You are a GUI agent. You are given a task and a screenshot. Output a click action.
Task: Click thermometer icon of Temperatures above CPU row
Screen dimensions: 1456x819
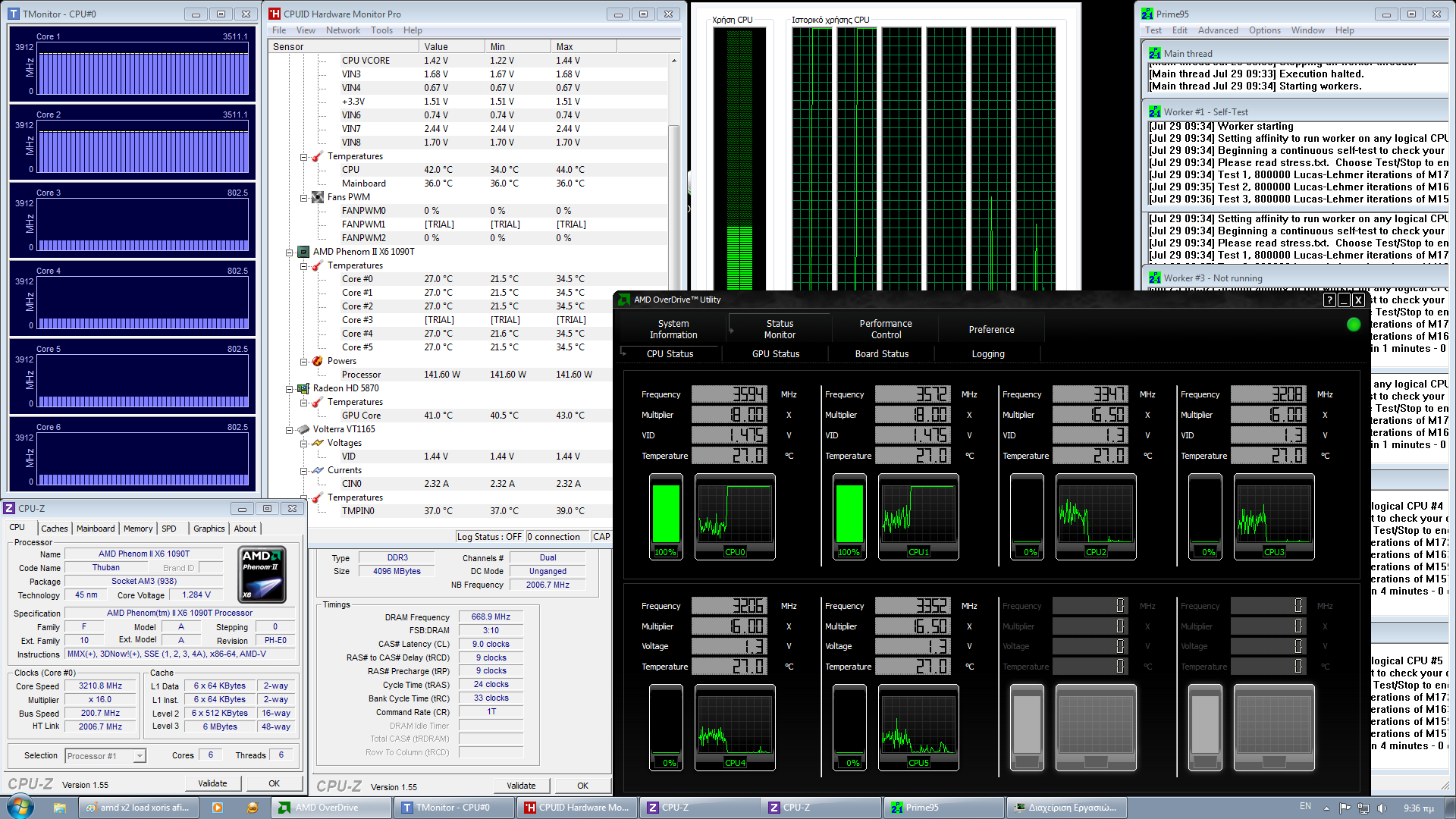(x=318, y=156)
